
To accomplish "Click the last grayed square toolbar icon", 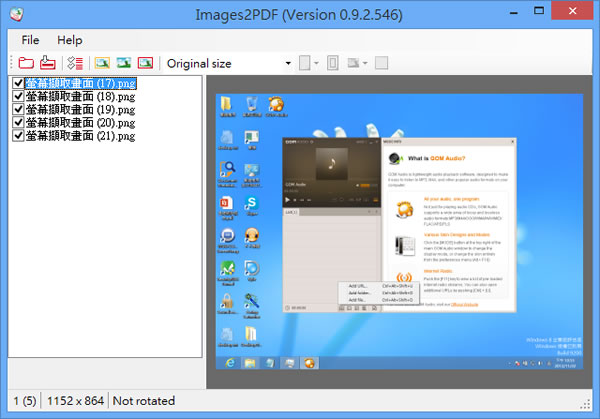I will [382, 63].
